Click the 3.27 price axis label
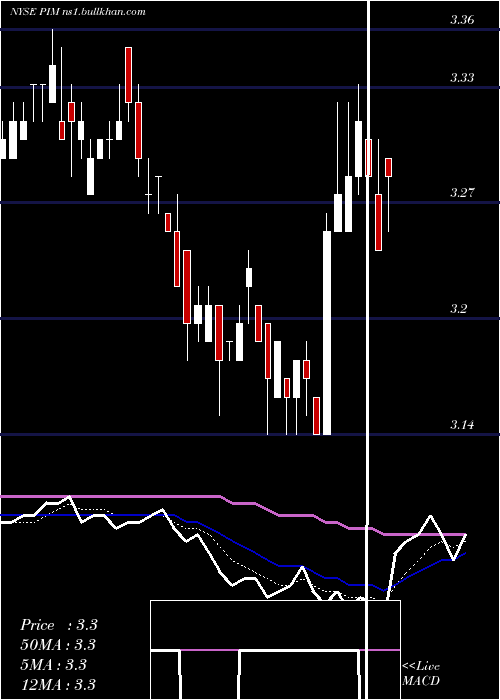This screenshot has height=700, width=500. click(x=462, y=193)
